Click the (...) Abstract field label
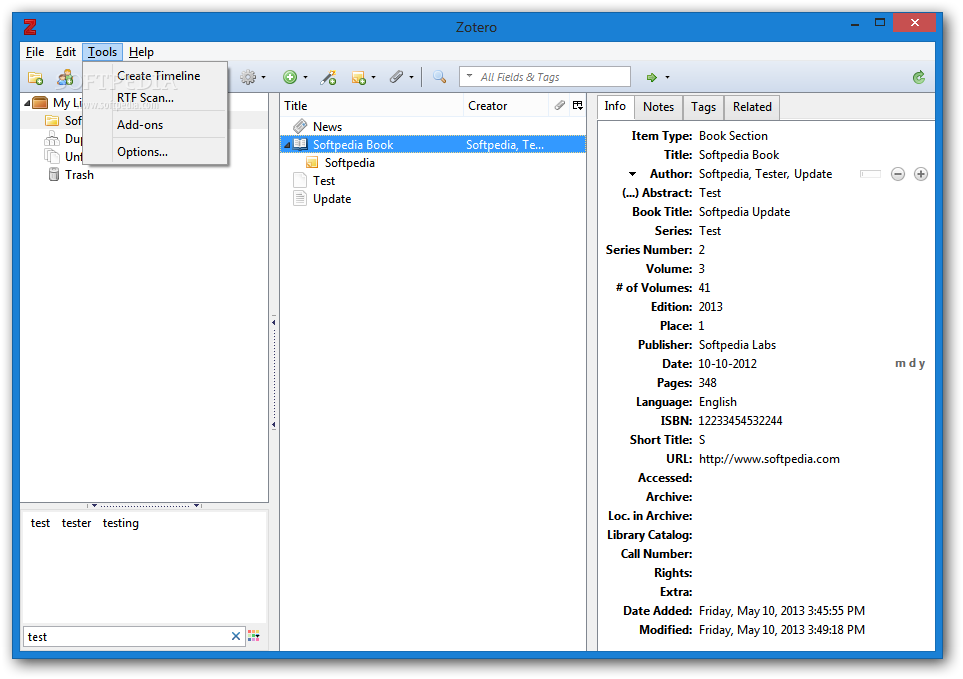This screenshot has width=963, height=679. tap(657, 193)
